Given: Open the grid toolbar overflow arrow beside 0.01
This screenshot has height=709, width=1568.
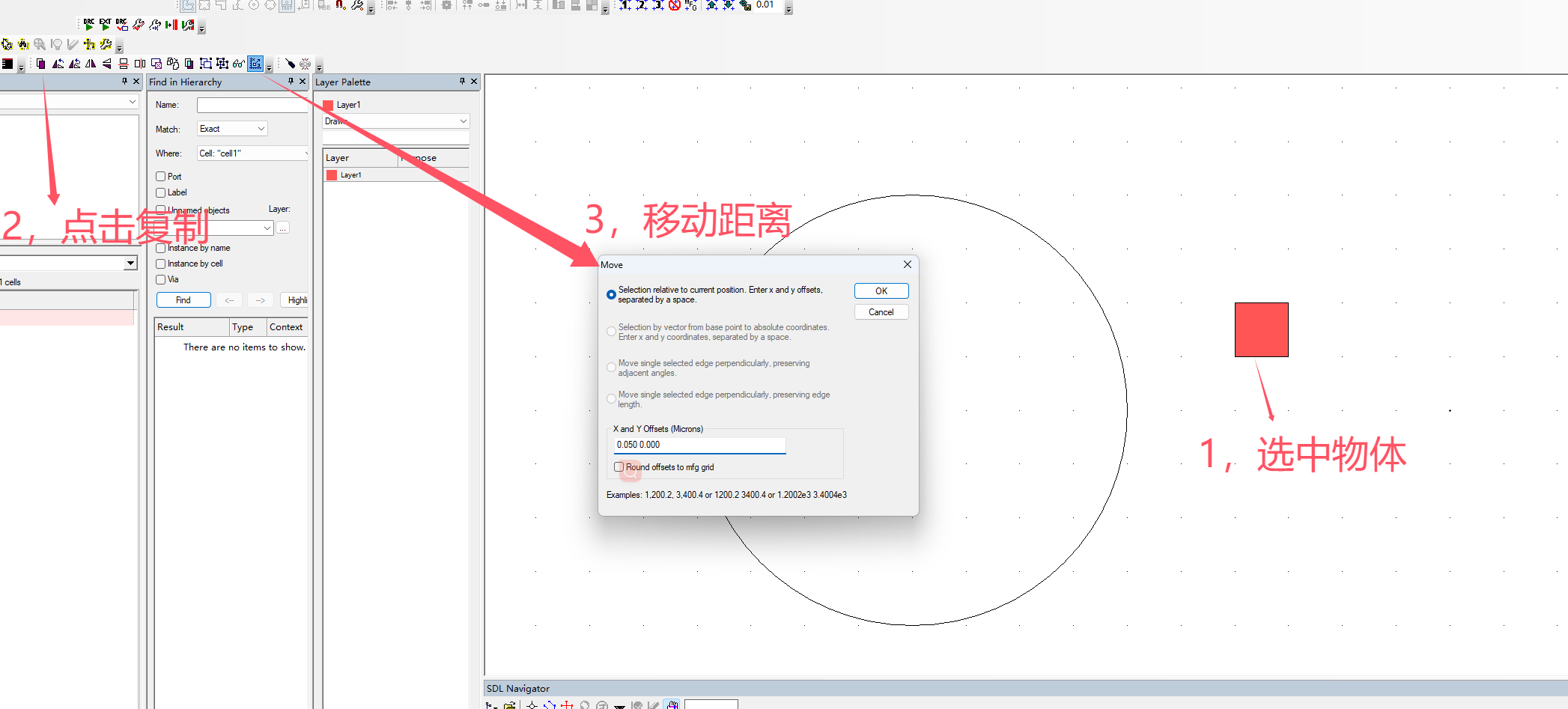Looking at the screenshot, I should [788, 9].
